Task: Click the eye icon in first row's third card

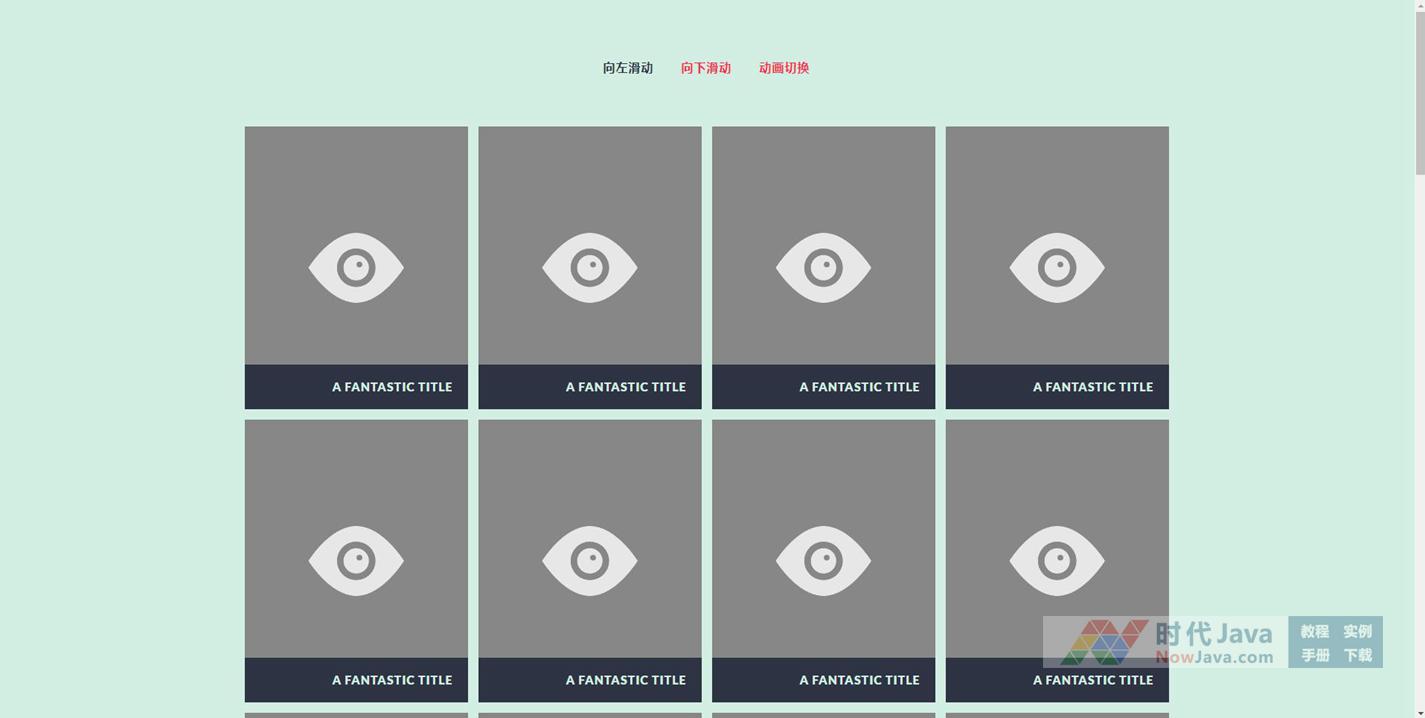Action: pyautogui.click(x=823, y=268)
